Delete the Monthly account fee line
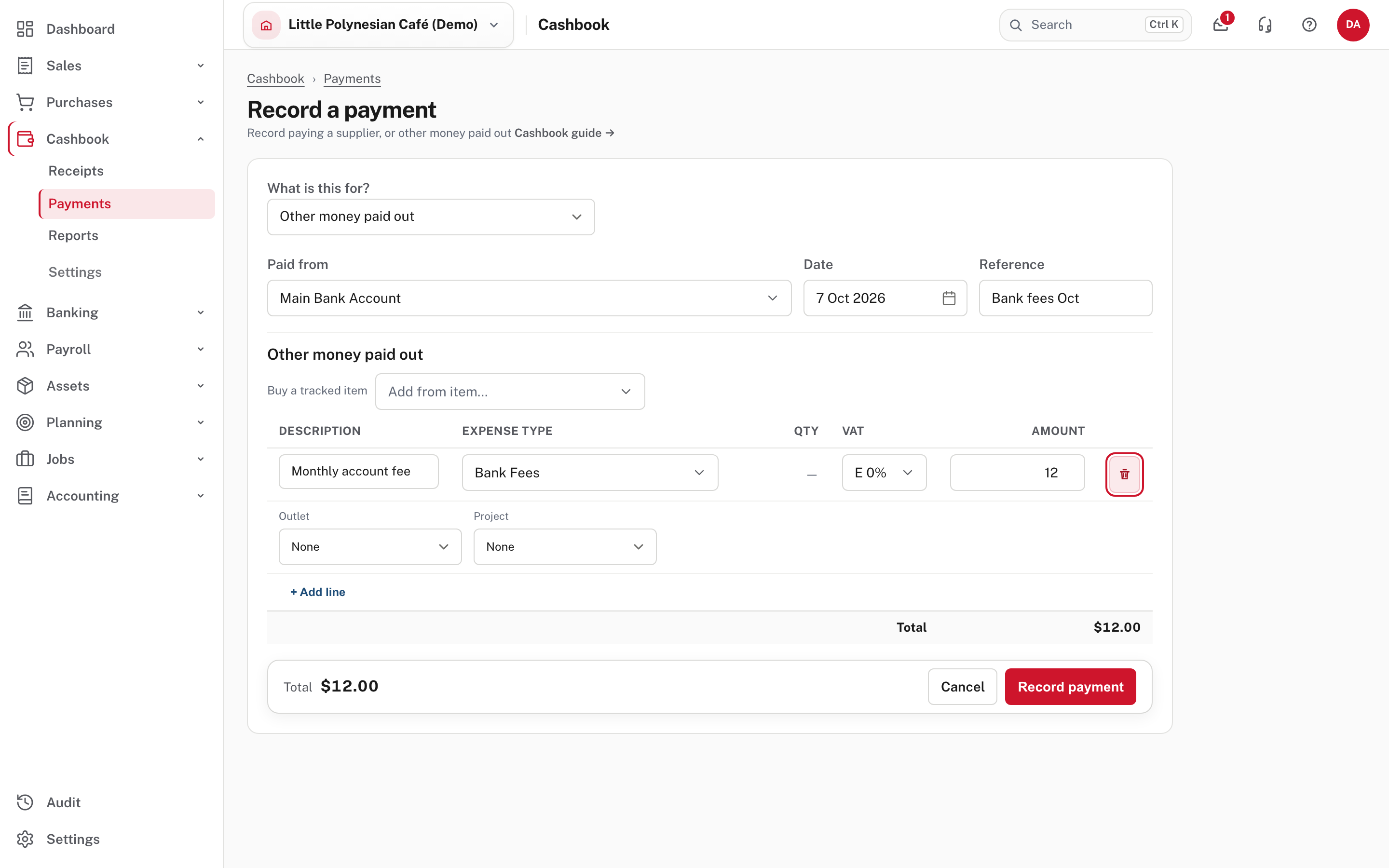The height and width of the screenshot is (868, 1389). point(1124,474)
